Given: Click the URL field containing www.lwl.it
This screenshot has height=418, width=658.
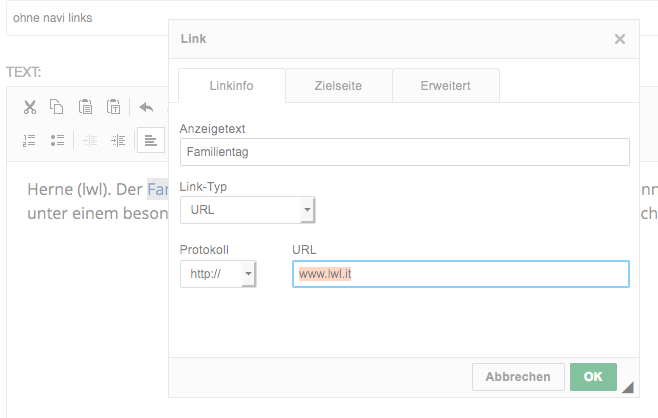Looking at the screenshot, I should 461,274.
